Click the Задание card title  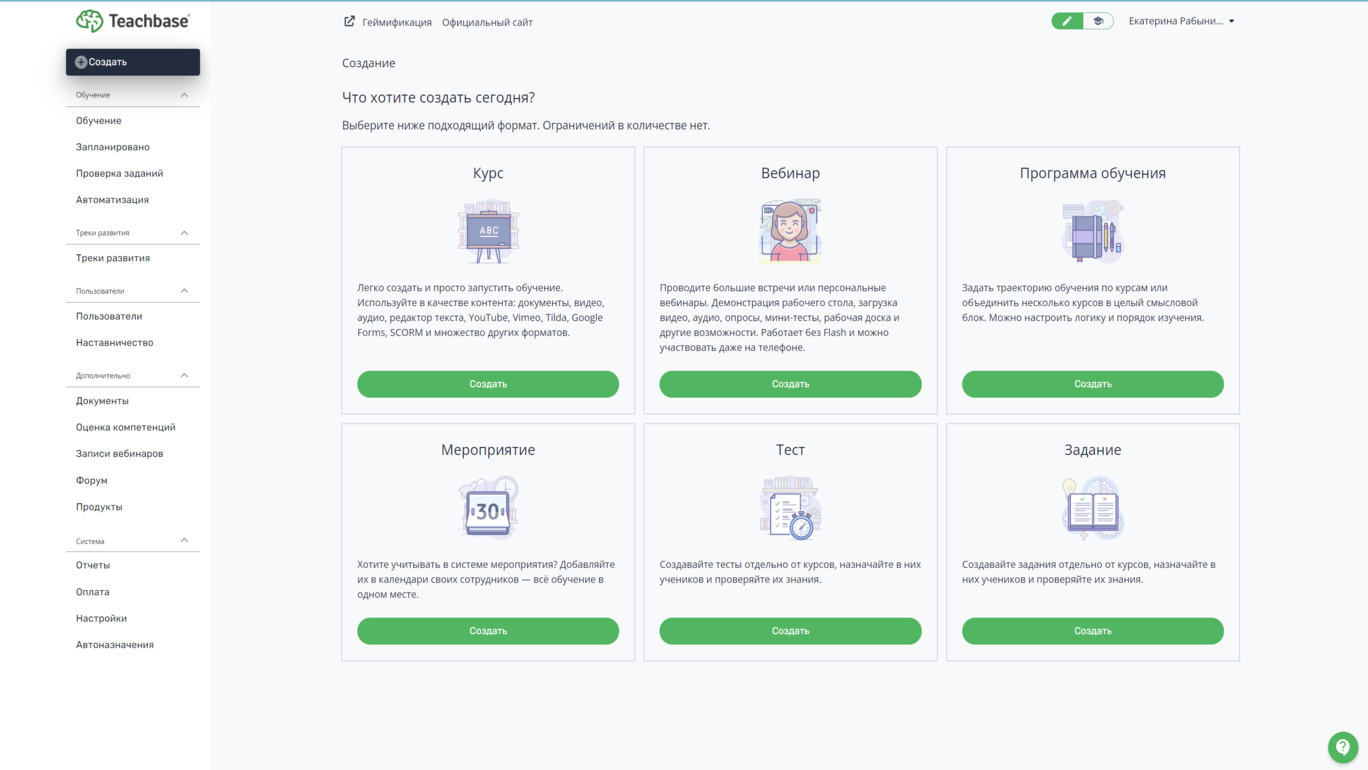point(1092,450)
